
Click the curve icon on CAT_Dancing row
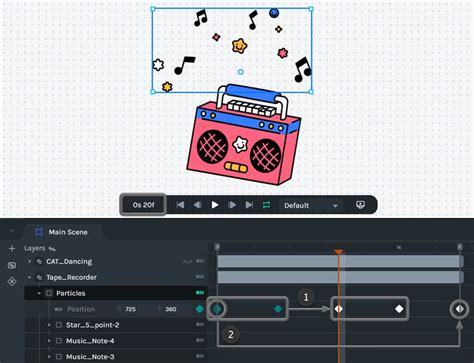(x=188, y=261)
